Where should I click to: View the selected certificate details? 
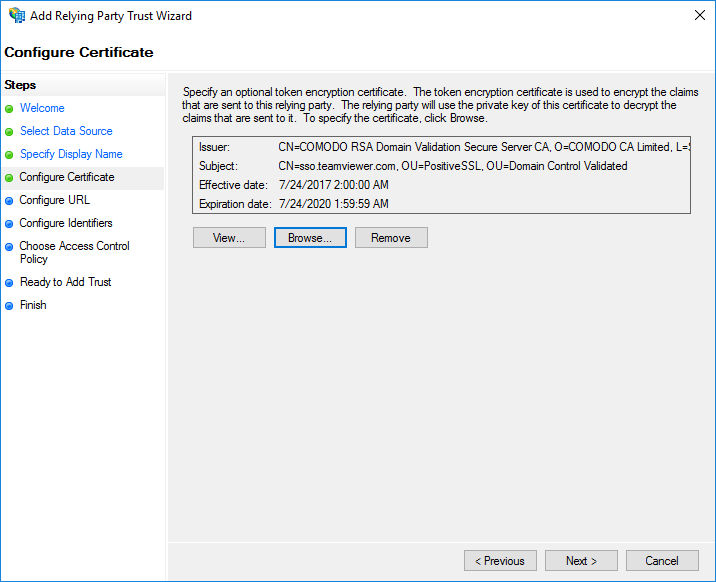229,238
